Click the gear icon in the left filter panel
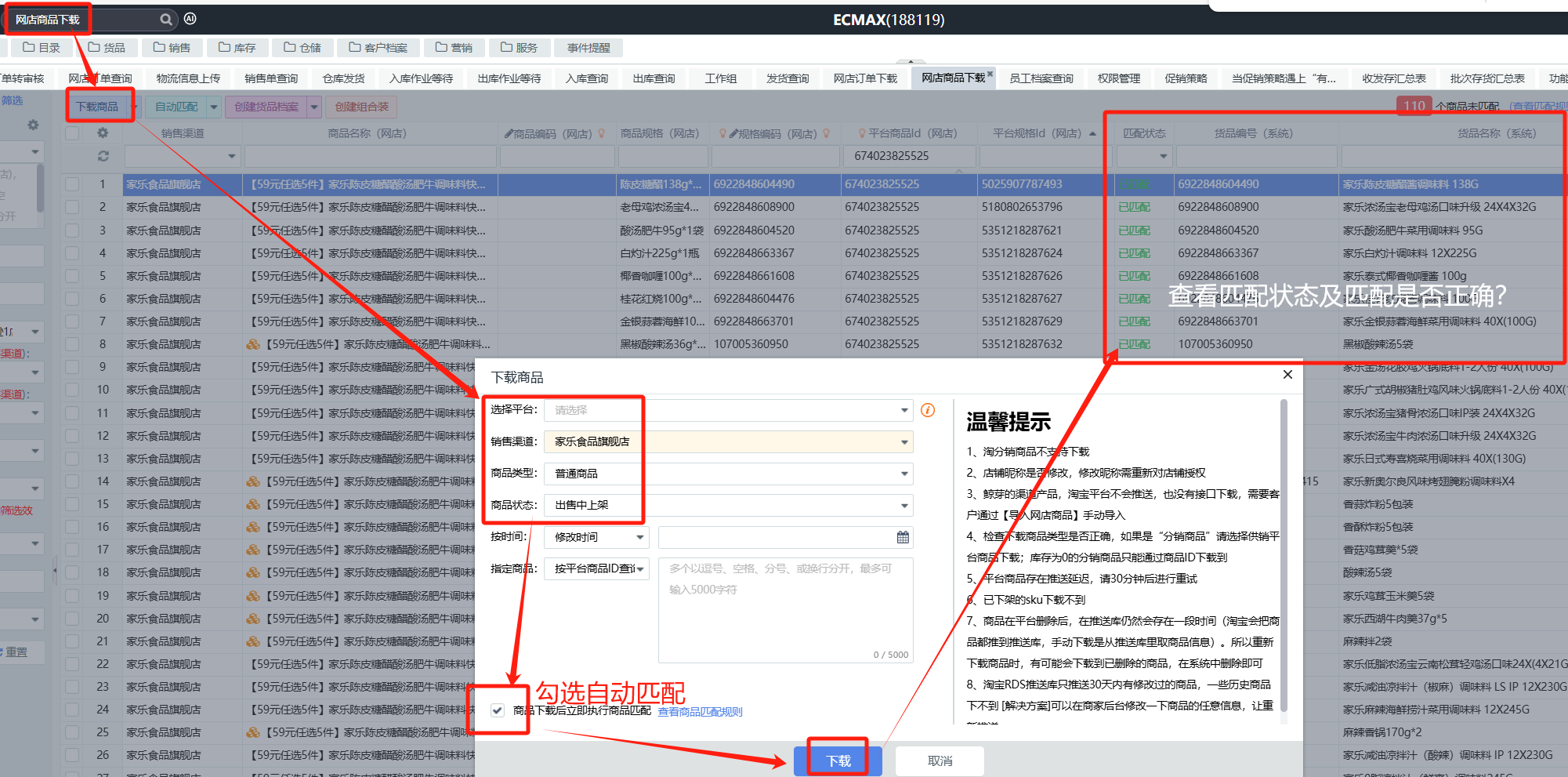The image size is (1568, 777). tap(33, 125)
